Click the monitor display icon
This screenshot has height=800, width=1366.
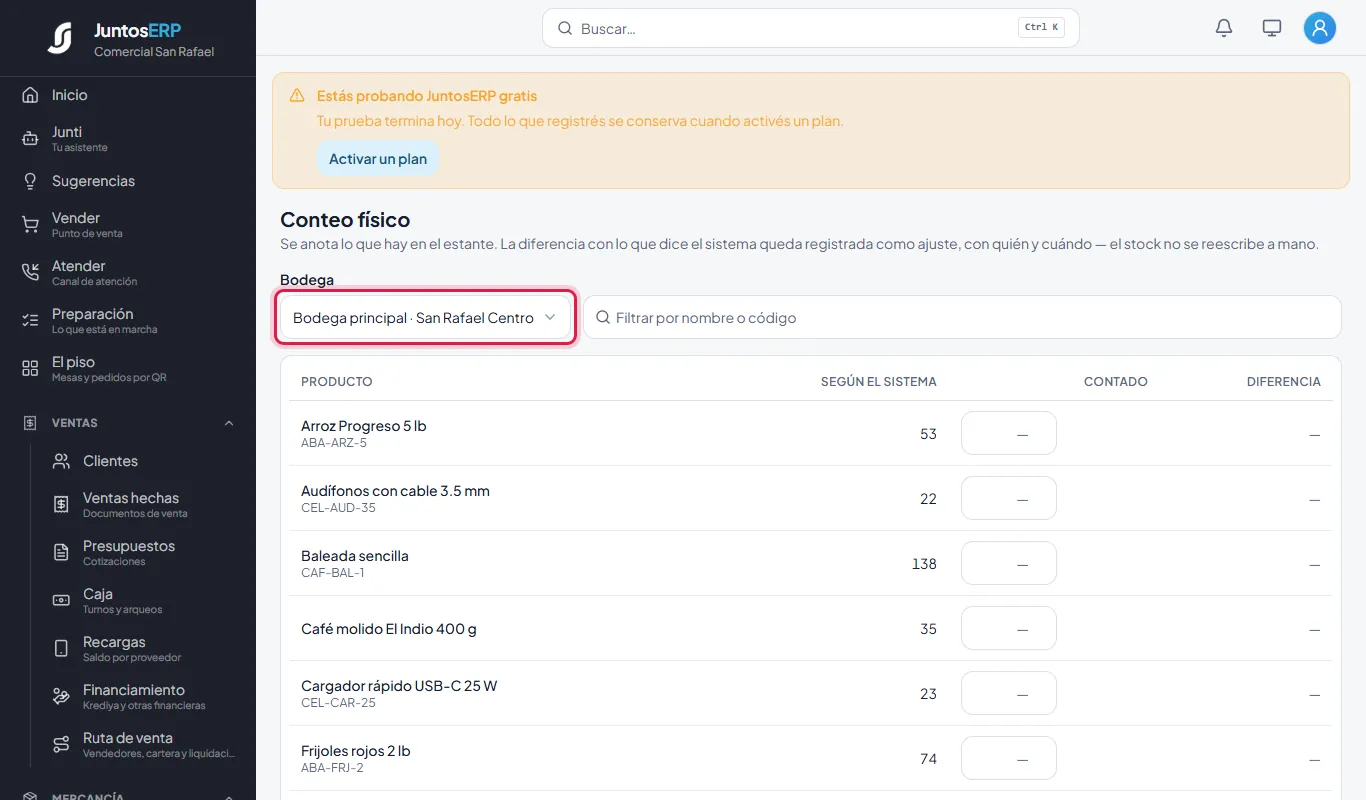(1272, 28)
